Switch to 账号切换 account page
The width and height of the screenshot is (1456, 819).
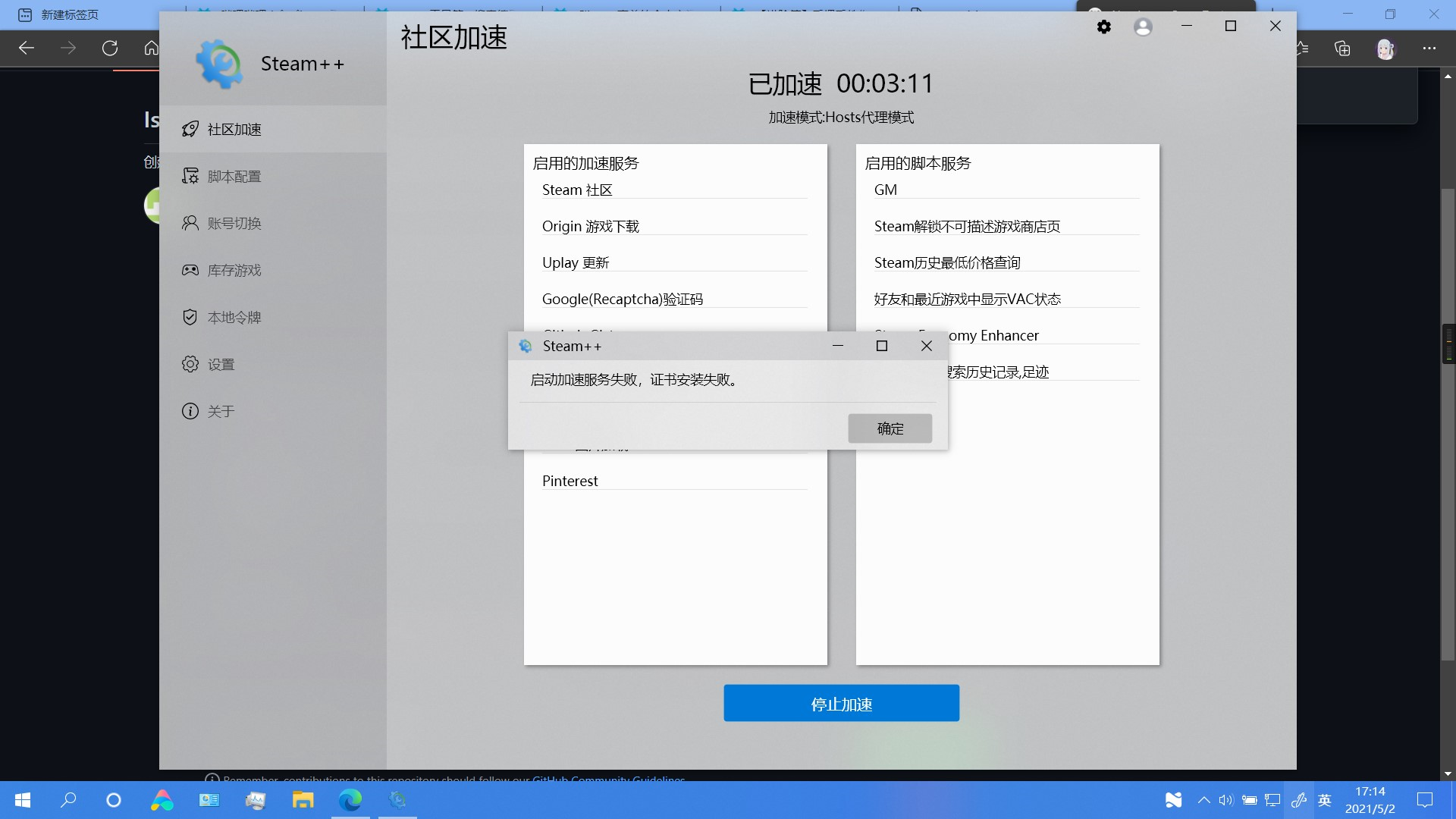234,224
